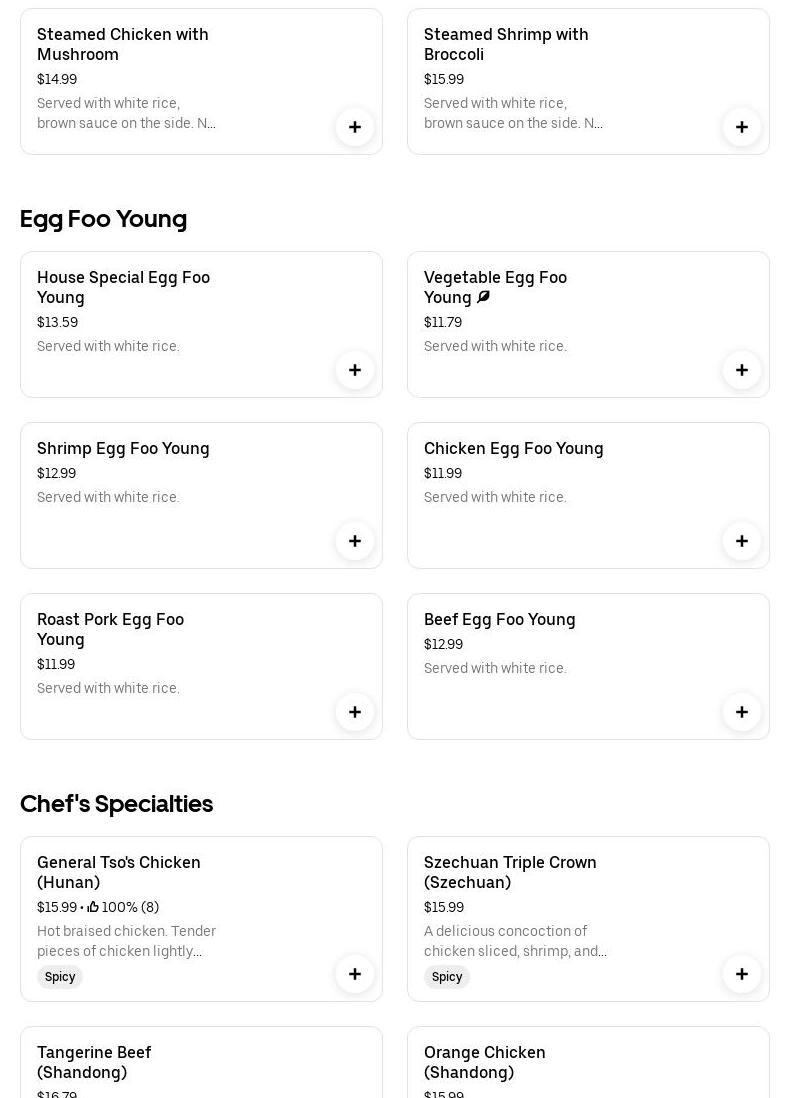Image resolution: width=804 pixels, height=1098 pixels.
Task: Add Vegetable Egg Foo Young to order
Action: pyautogui.click(x=742, y=370)
